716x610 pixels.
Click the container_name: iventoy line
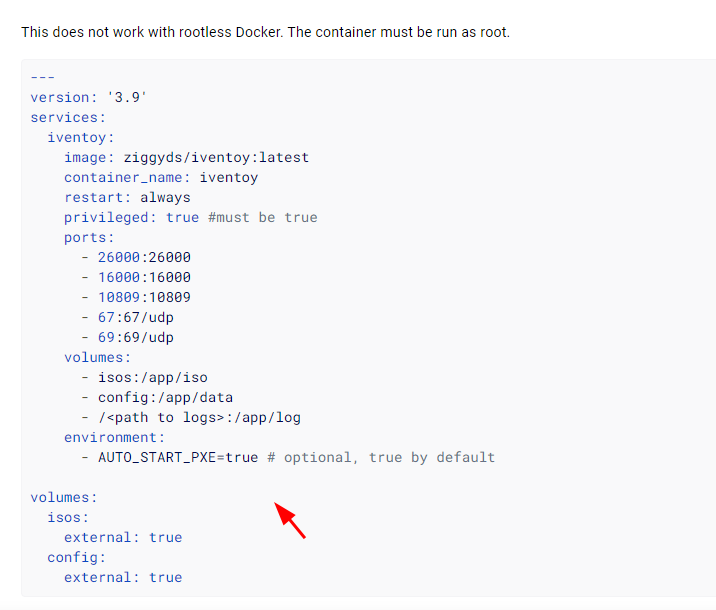pyautogui.click(x=161, y=177)
